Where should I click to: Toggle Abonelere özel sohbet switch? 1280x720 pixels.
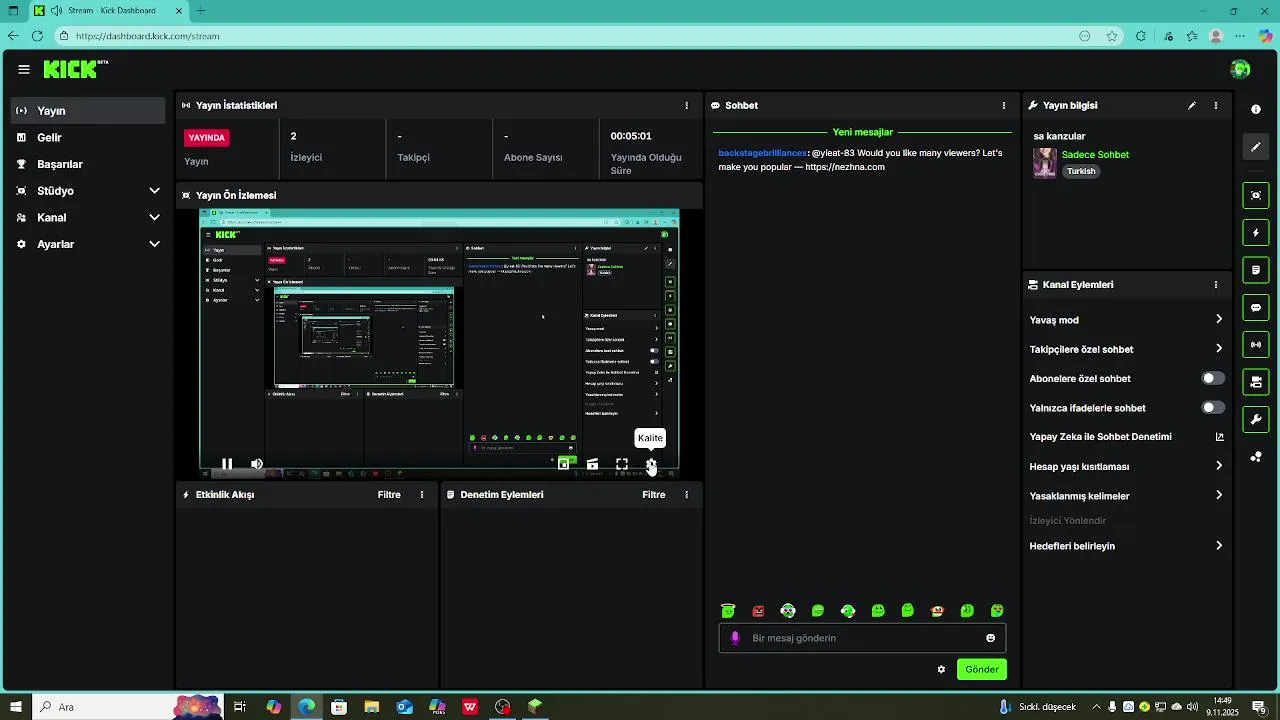click(x=1212, y=378)
